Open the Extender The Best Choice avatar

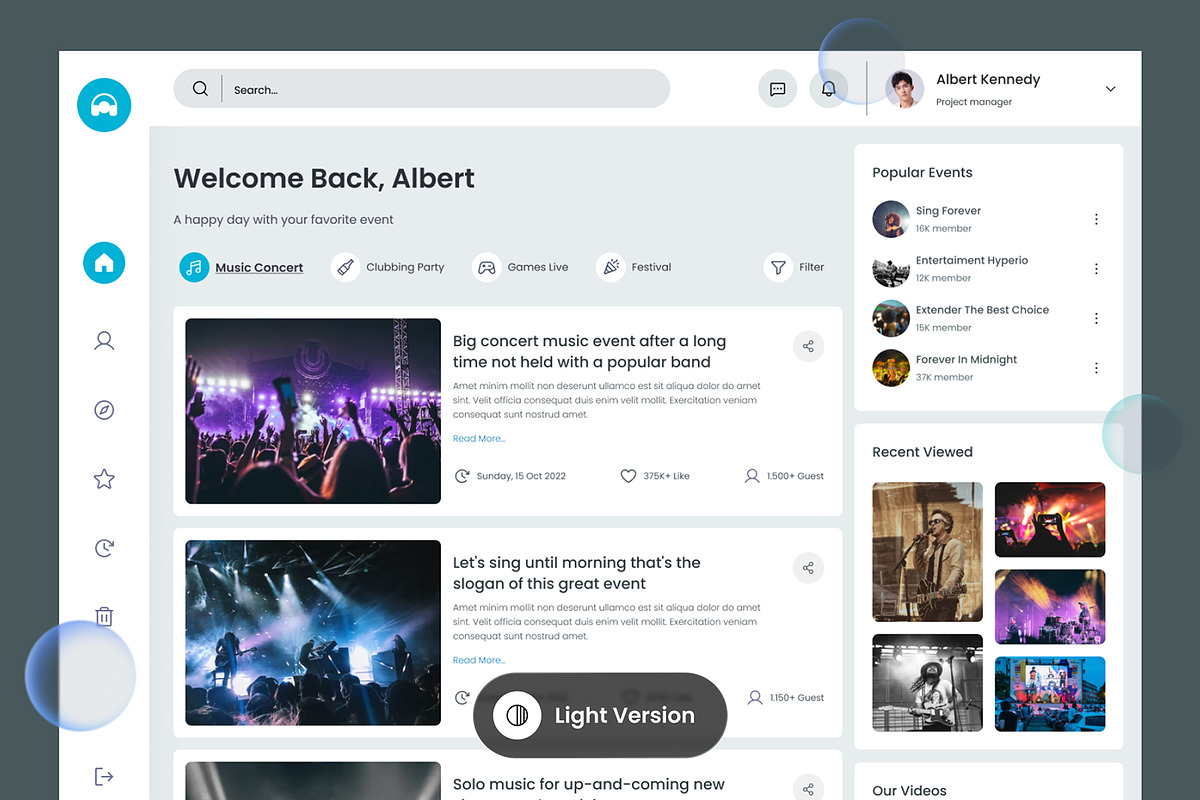click(891, 318)
